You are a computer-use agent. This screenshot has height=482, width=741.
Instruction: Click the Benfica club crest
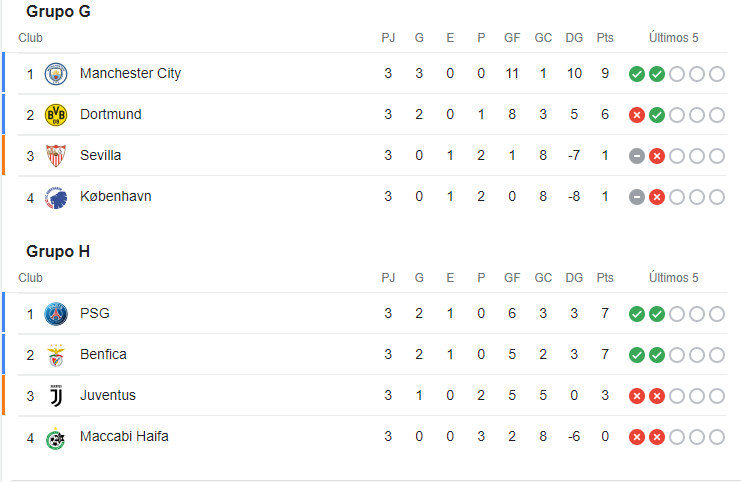pos(56,355)
